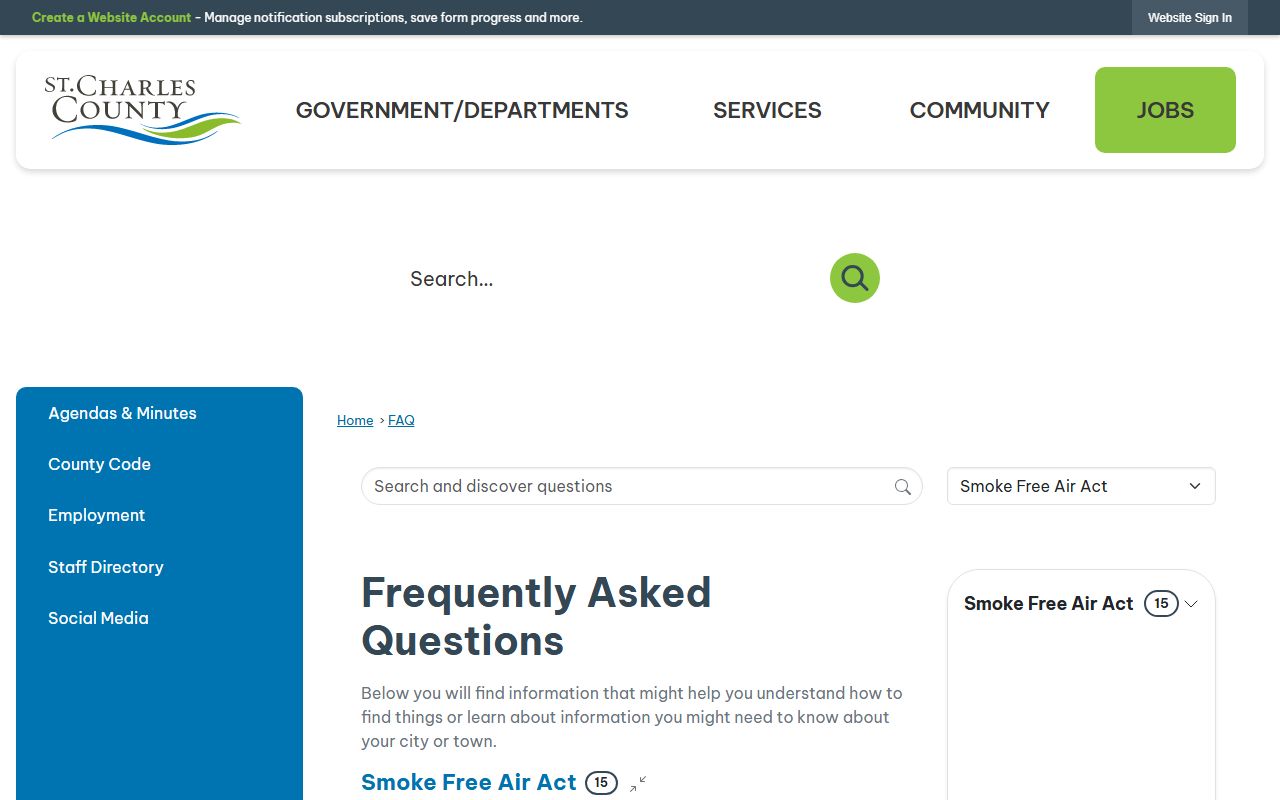Click Website Sign In button
The image size is (1280, 800).
1190,18
